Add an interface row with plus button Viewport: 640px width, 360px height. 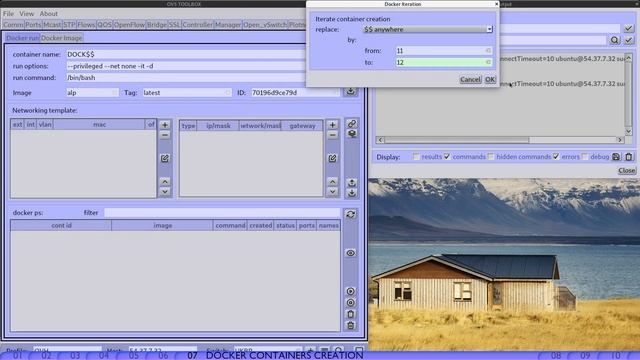(165, 125)
